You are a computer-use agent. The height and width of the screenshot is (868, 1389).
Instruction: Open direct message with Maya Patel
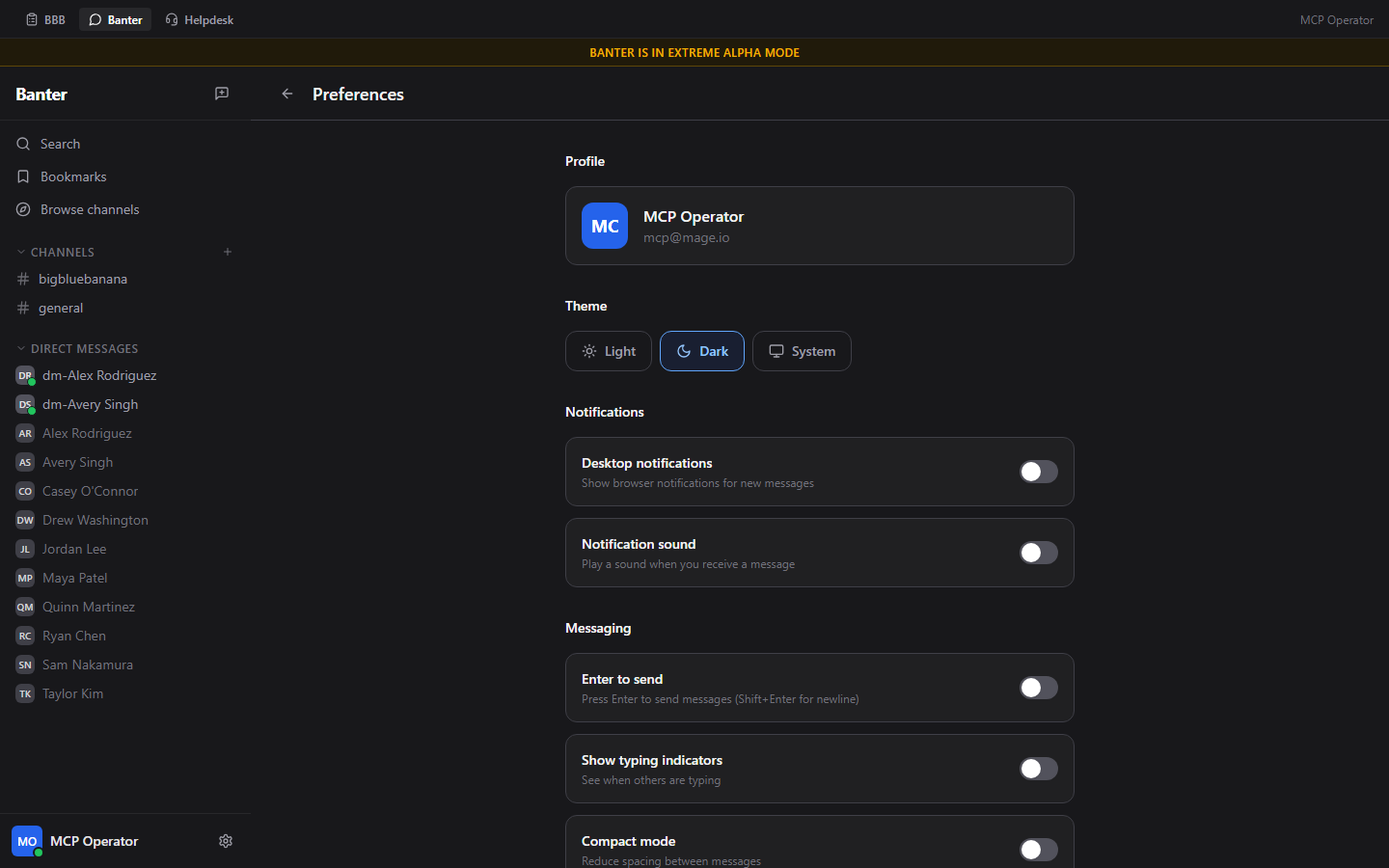click(x=74, y=578)
